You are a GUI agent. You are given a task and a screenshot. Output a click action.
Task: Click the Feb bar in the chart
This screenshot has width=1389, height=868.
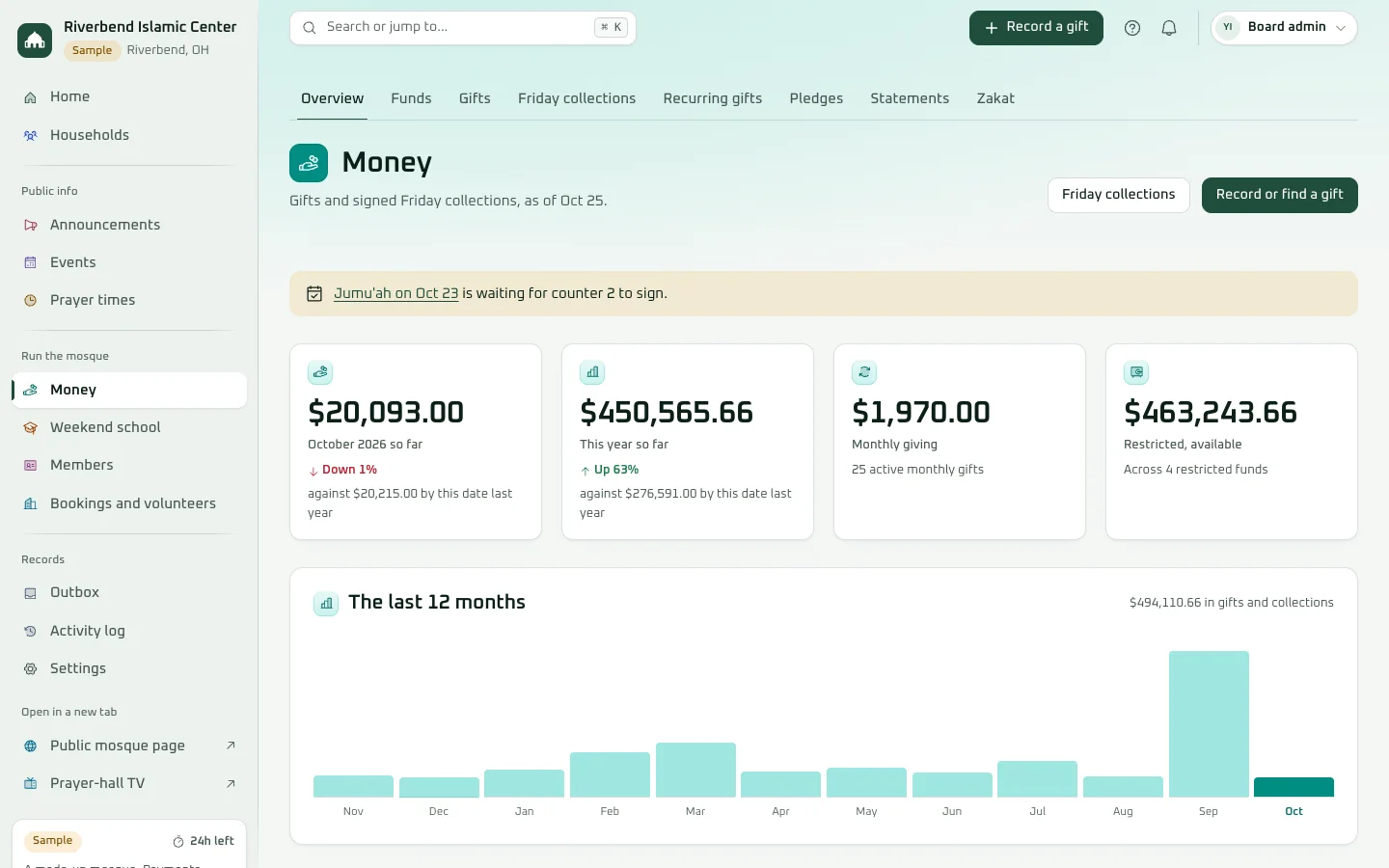pos(610,774)
